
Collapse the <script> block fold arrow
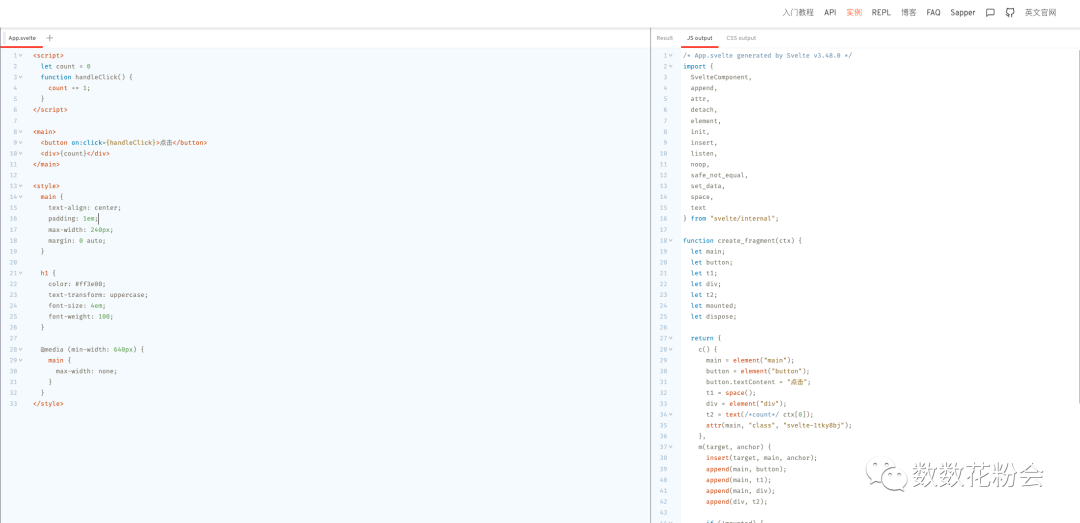(21, 55)
